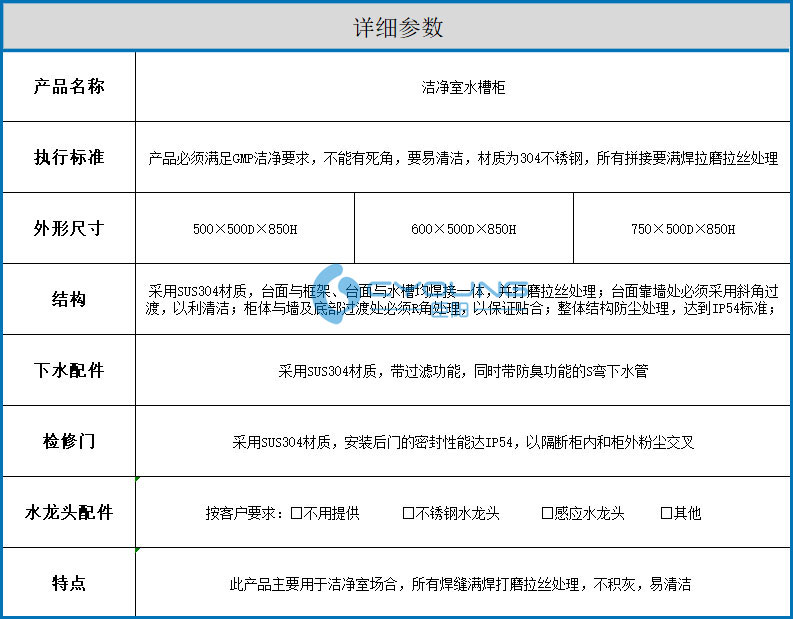The image size is (793, 619).
Task: Enable the 感应水龙头 checkbox
Action: click(x=547, y=514)
